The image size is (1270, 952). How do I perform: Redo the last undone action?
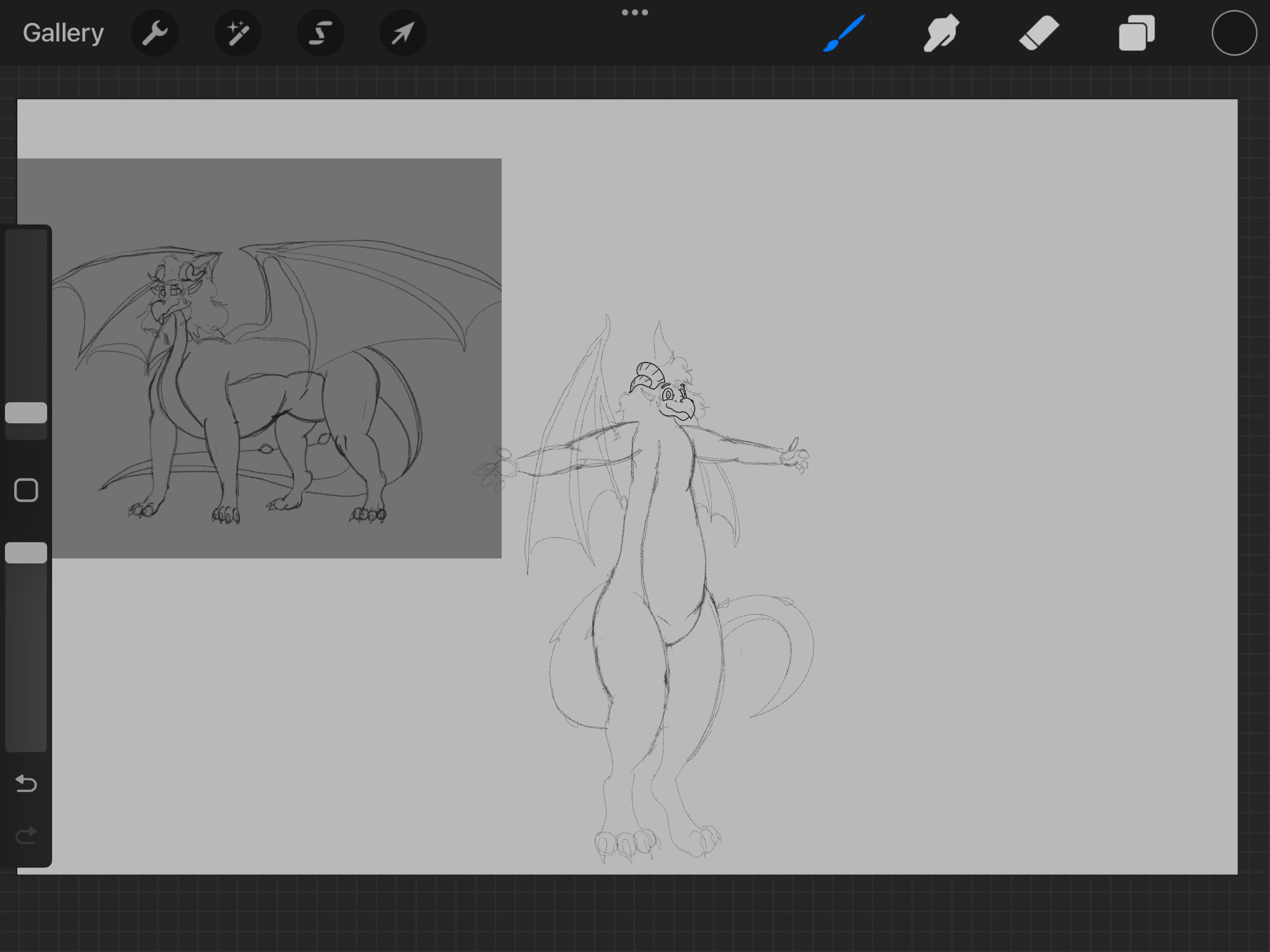pyautogui.click(x=26, y=835)
